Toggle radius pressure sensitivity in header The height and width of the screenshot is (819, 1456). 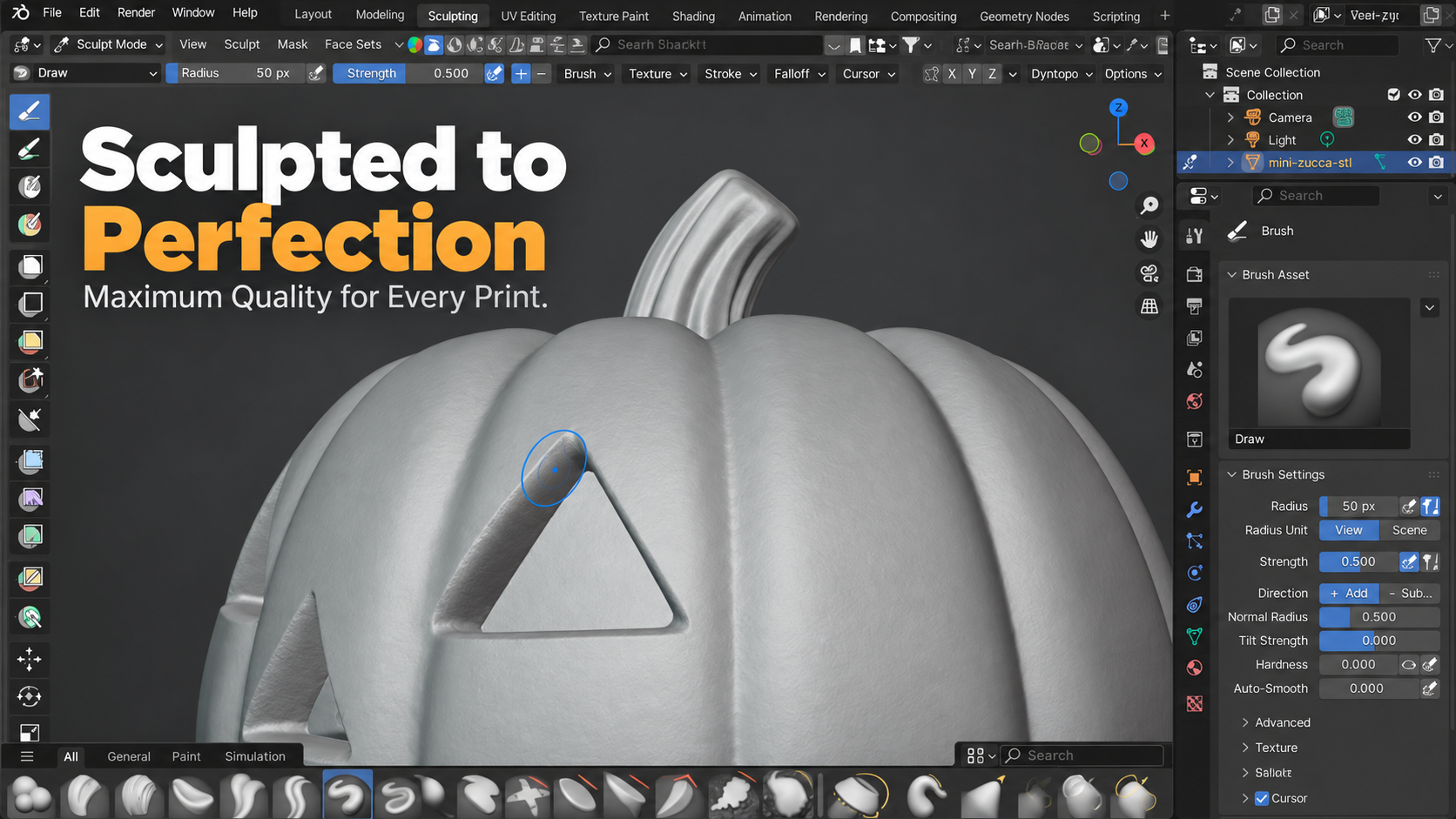(x=316, y=73)
